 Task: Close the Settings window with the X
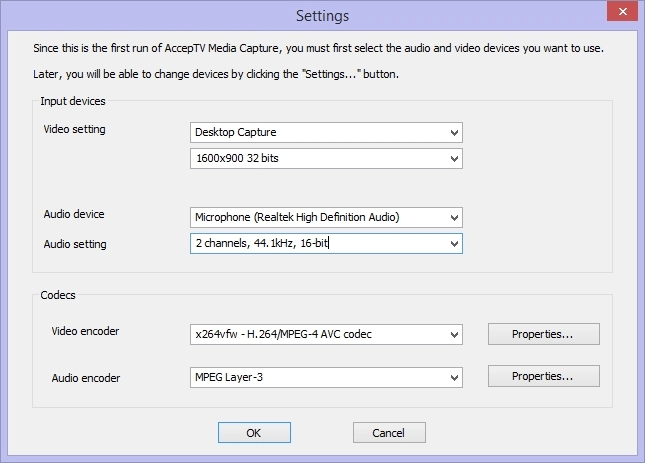coord(622,11)
